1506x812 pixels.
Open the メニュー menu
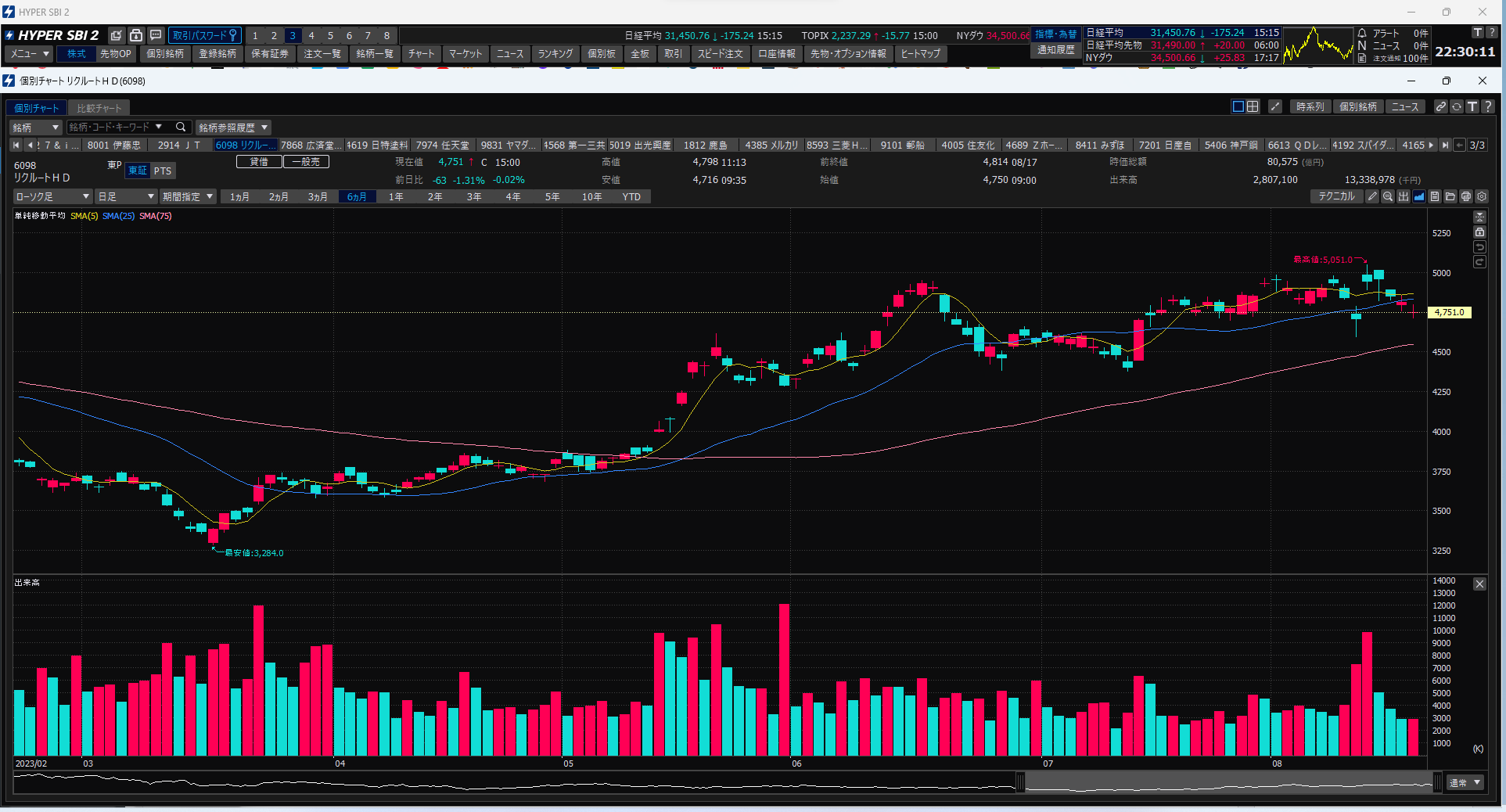pos(27,54)
